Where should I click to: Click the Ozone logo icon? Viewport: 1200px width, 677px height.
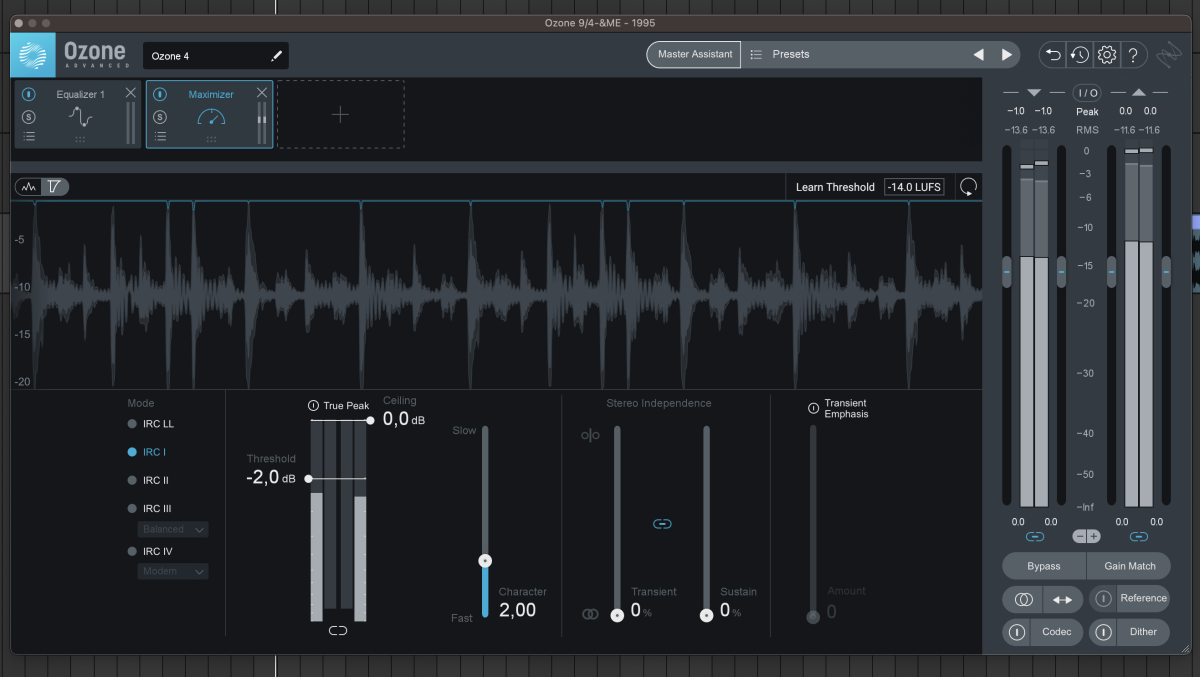tap(33, 55)
